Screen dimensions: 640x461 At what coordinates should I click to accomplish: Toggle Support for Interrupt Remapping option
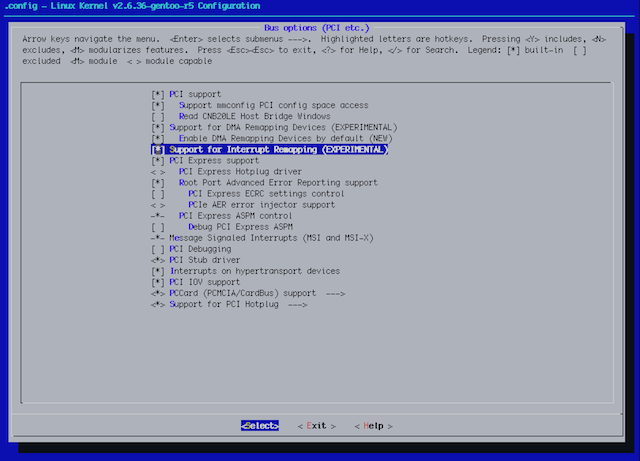tap(158, 150)
